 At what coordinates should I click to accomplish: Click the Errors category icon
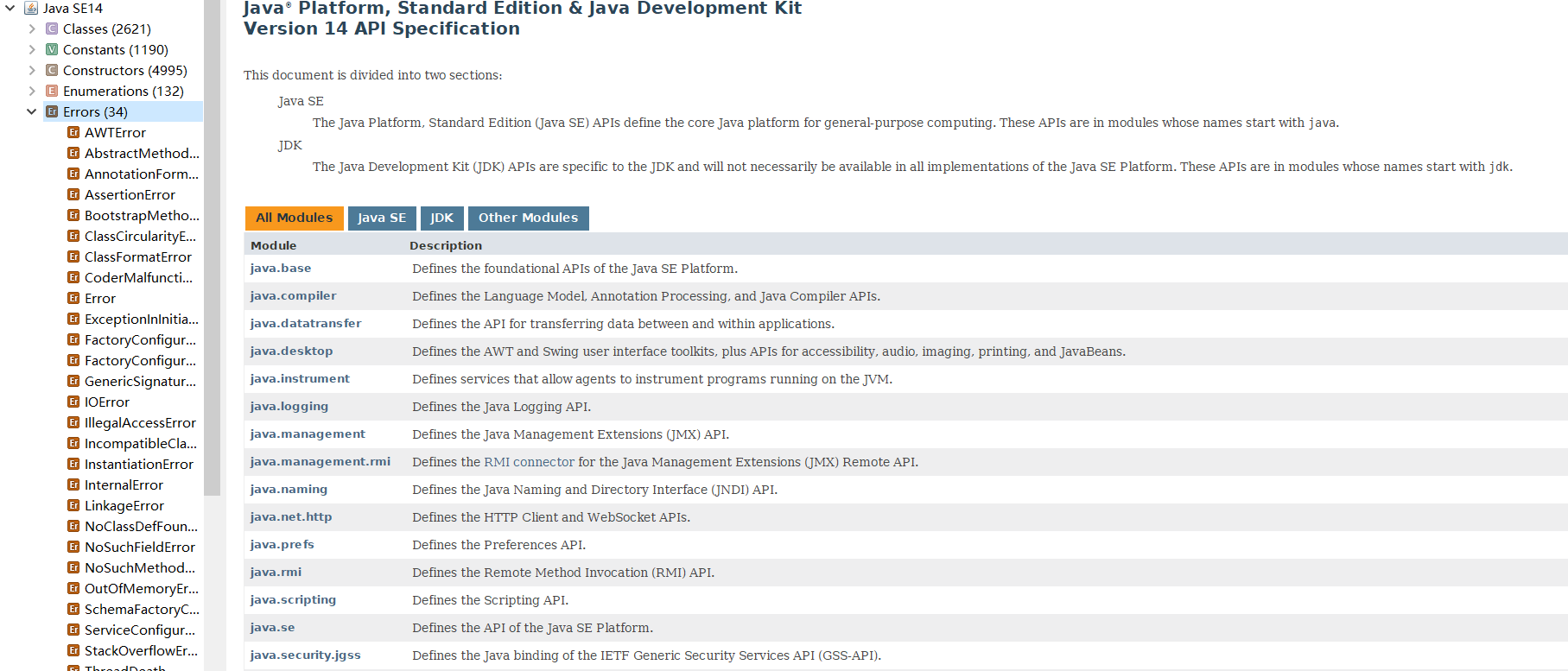pyautogui.click(x=52, y=111)
